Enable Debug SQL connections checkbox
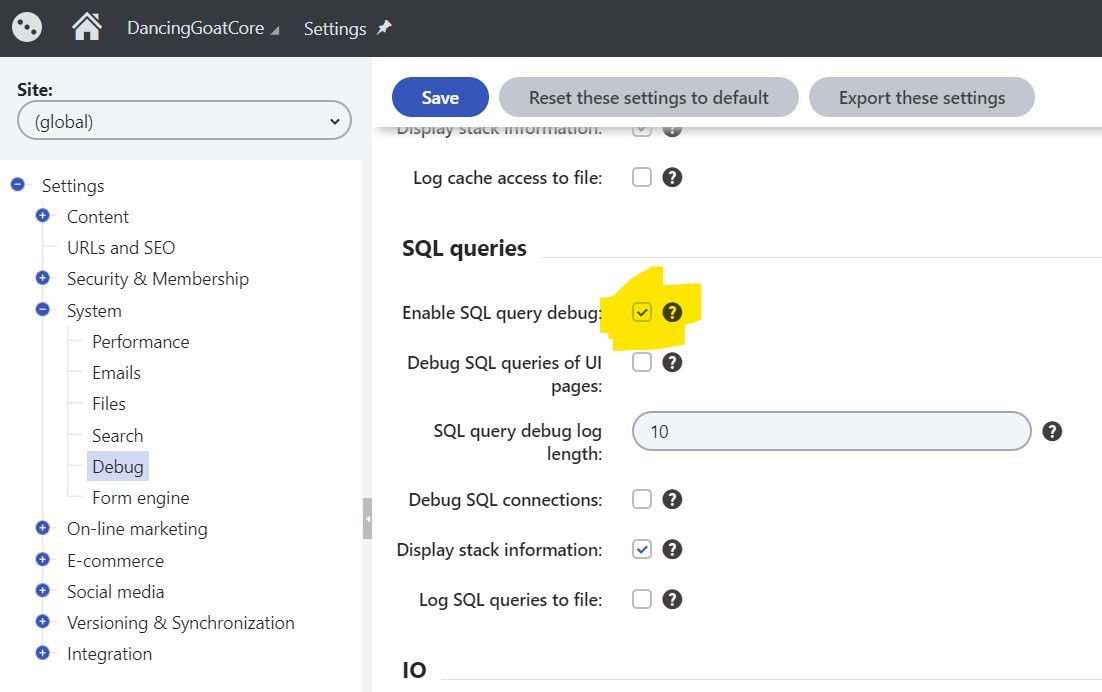 pyautogui.click(x=642, y=500)
